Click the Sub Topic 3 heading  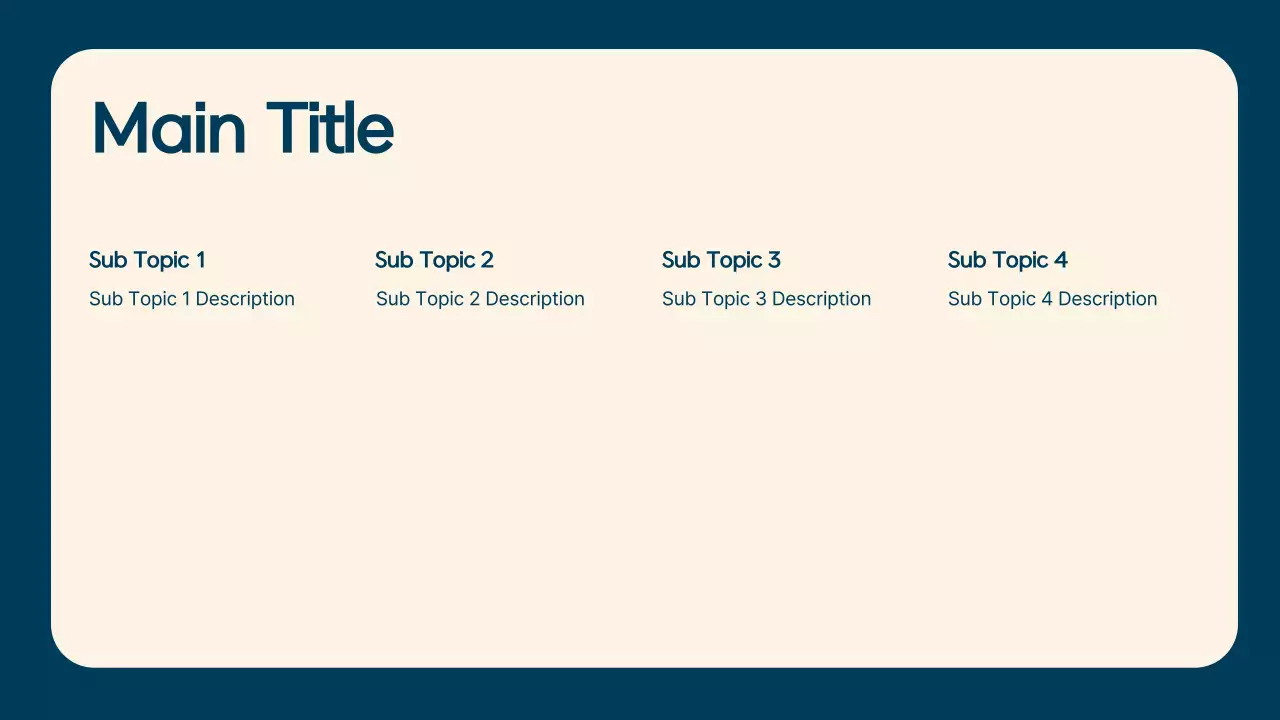(721, 260)
